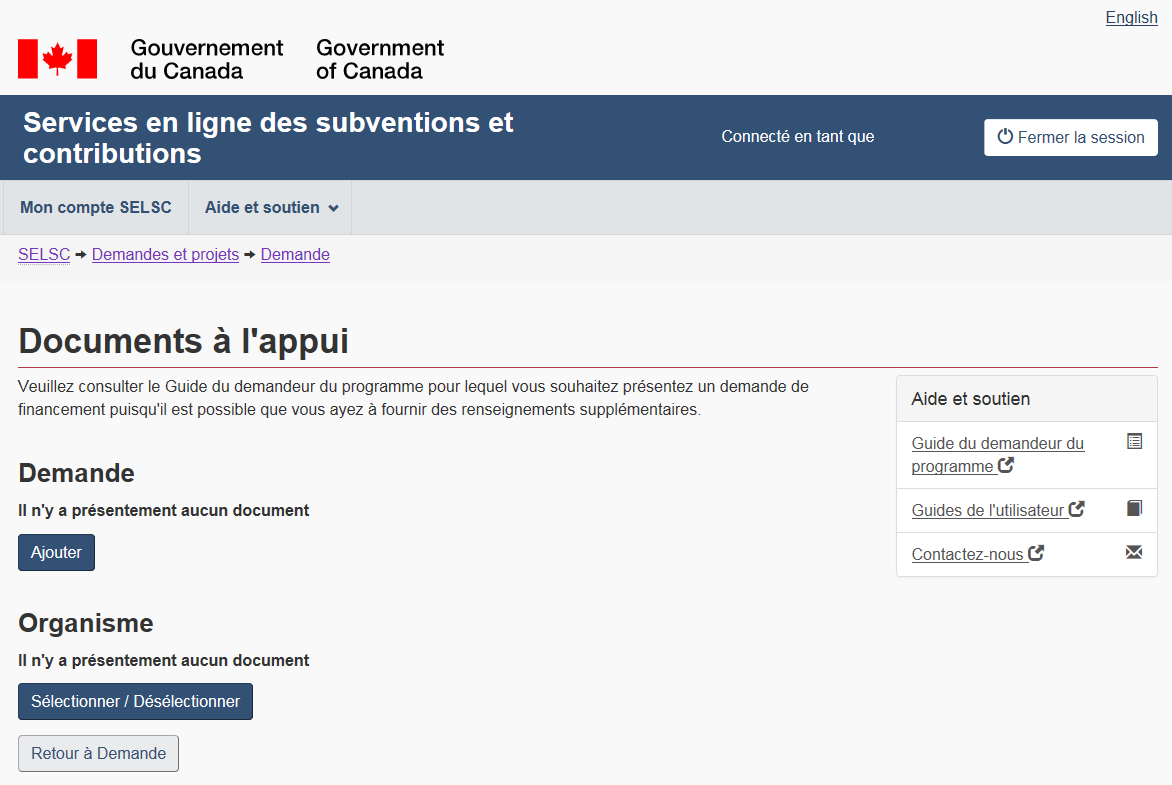Expand the Aide et soutien dropdown arrow

[333, 208]
